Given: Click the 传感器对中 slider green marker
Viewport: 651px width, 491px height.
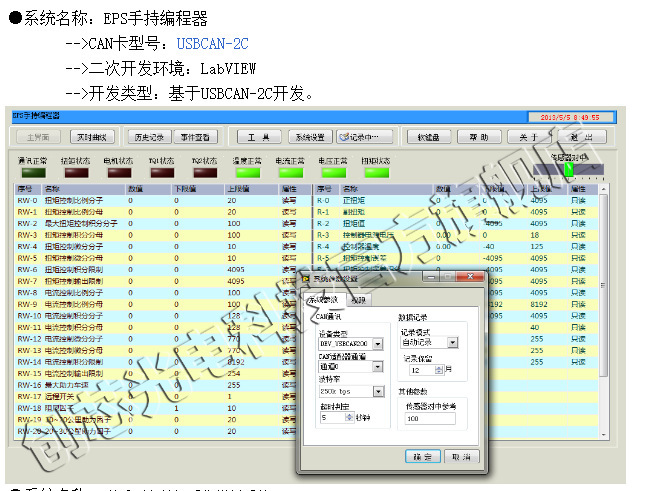Looking at the screenshot, I should pos(569,169).
